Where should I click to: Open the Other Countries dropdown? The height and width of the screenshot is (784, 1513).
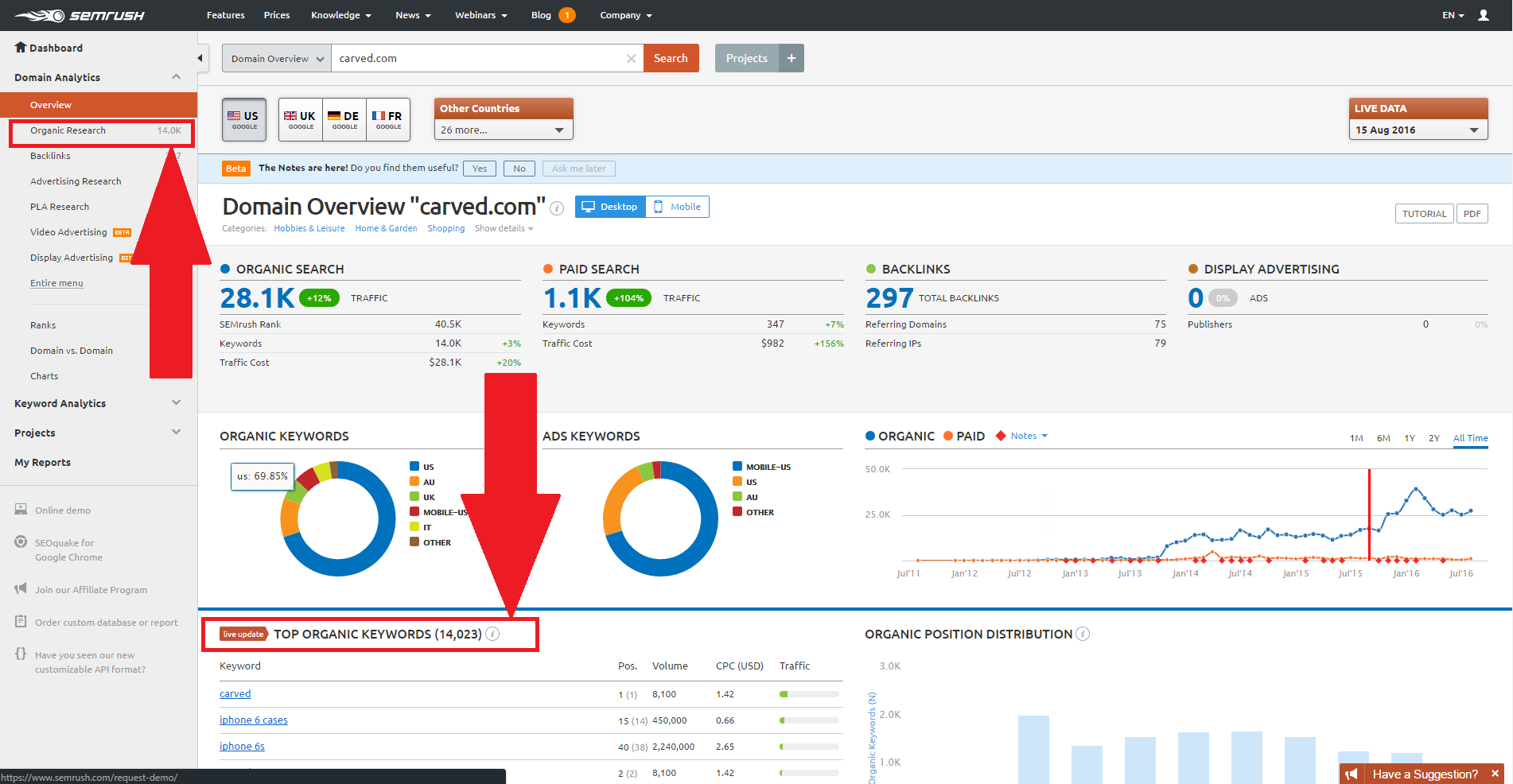click(x=503, y=130)
